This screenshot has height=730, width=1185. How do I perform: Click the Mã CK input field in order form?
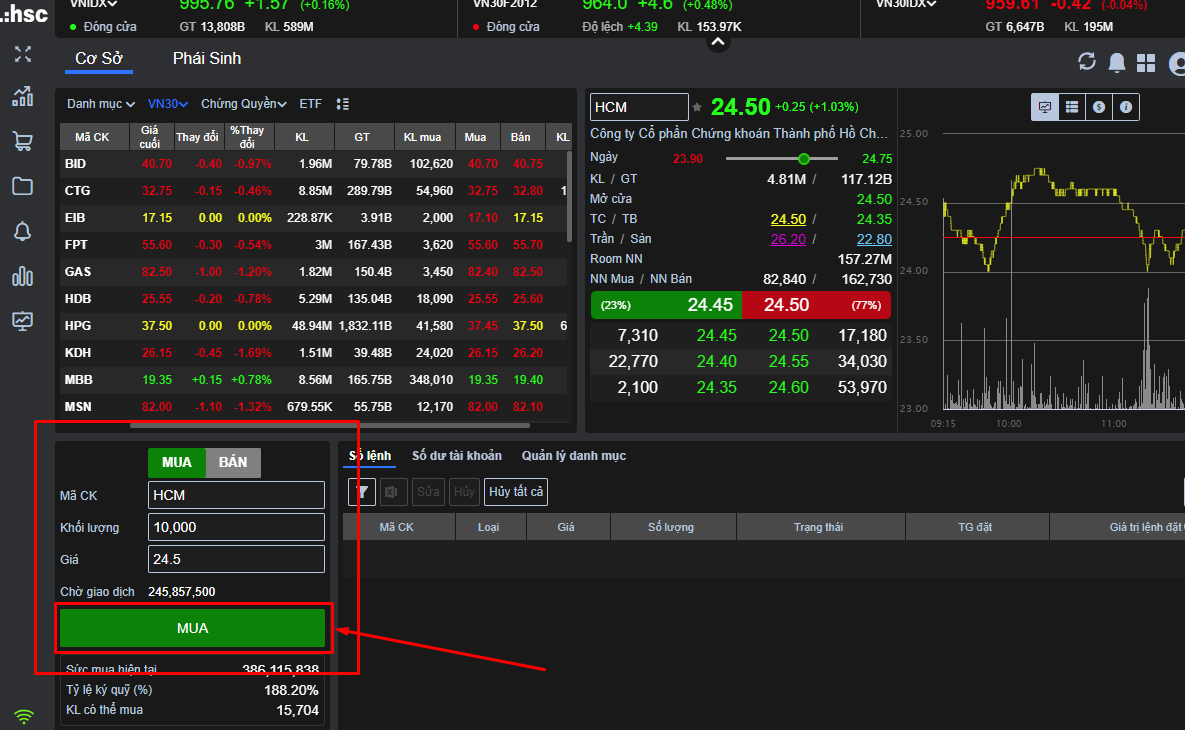pos(237,495)
